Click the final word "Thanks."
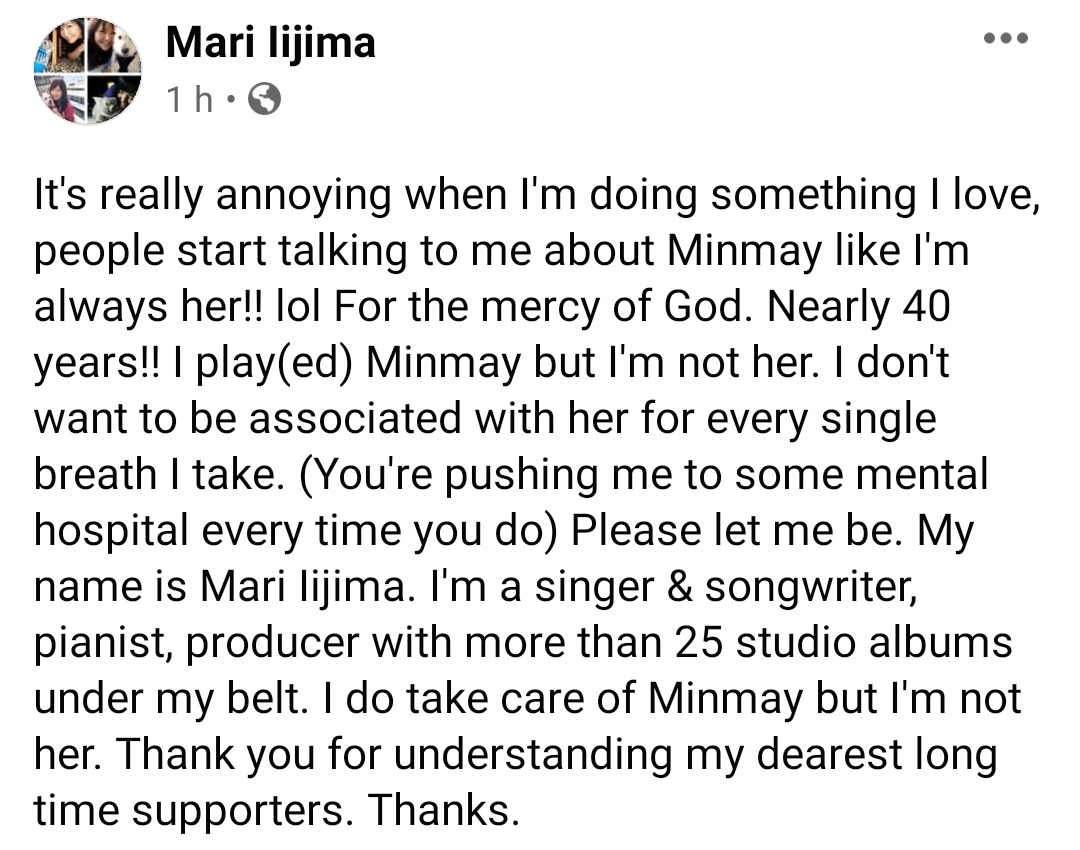The height and width of the screenshot is (850, 1080). [x=443, y=810]
